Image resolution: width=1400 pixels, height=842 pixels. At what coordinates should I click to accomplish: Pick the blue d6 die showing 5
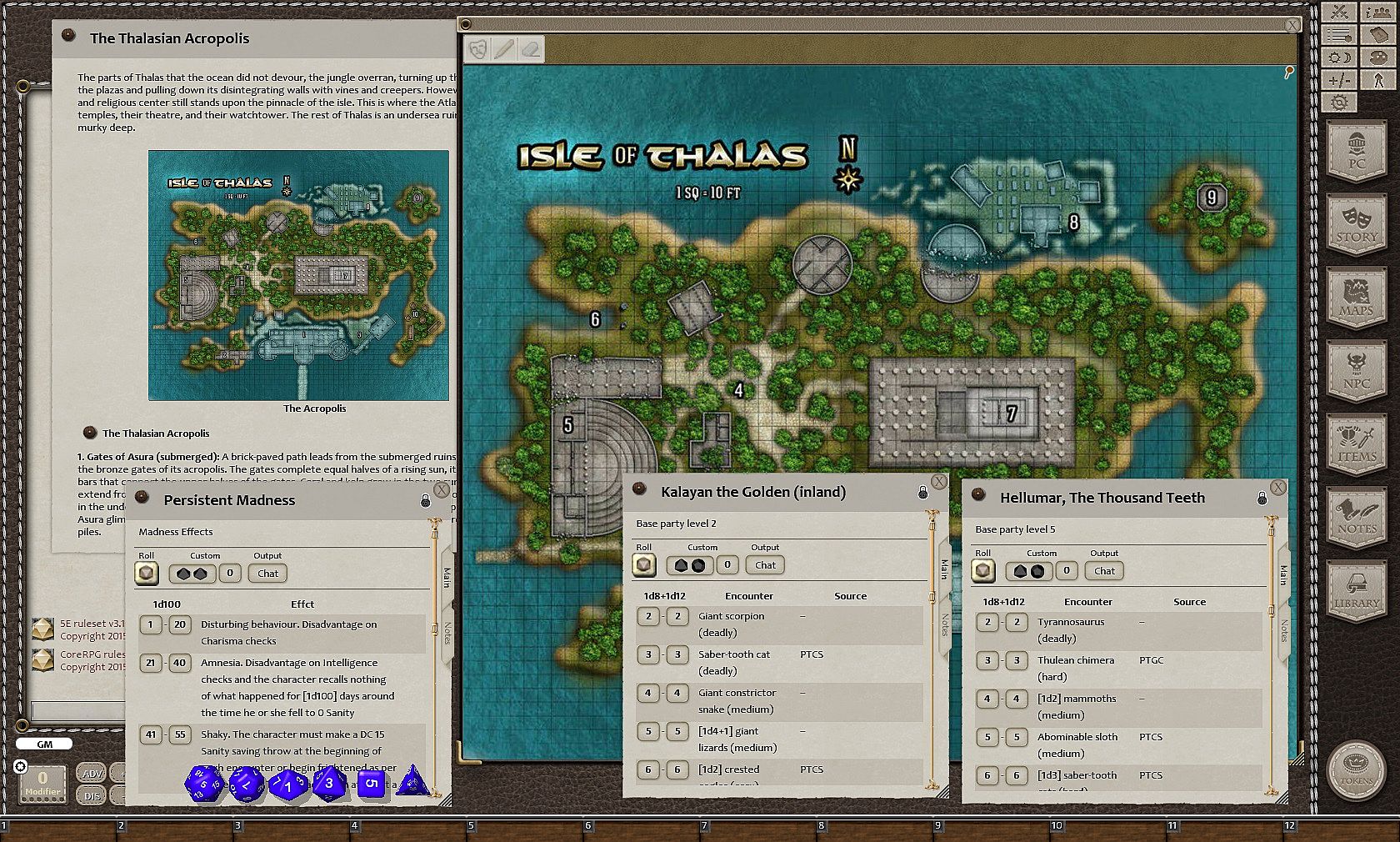(x=372, y=784)
